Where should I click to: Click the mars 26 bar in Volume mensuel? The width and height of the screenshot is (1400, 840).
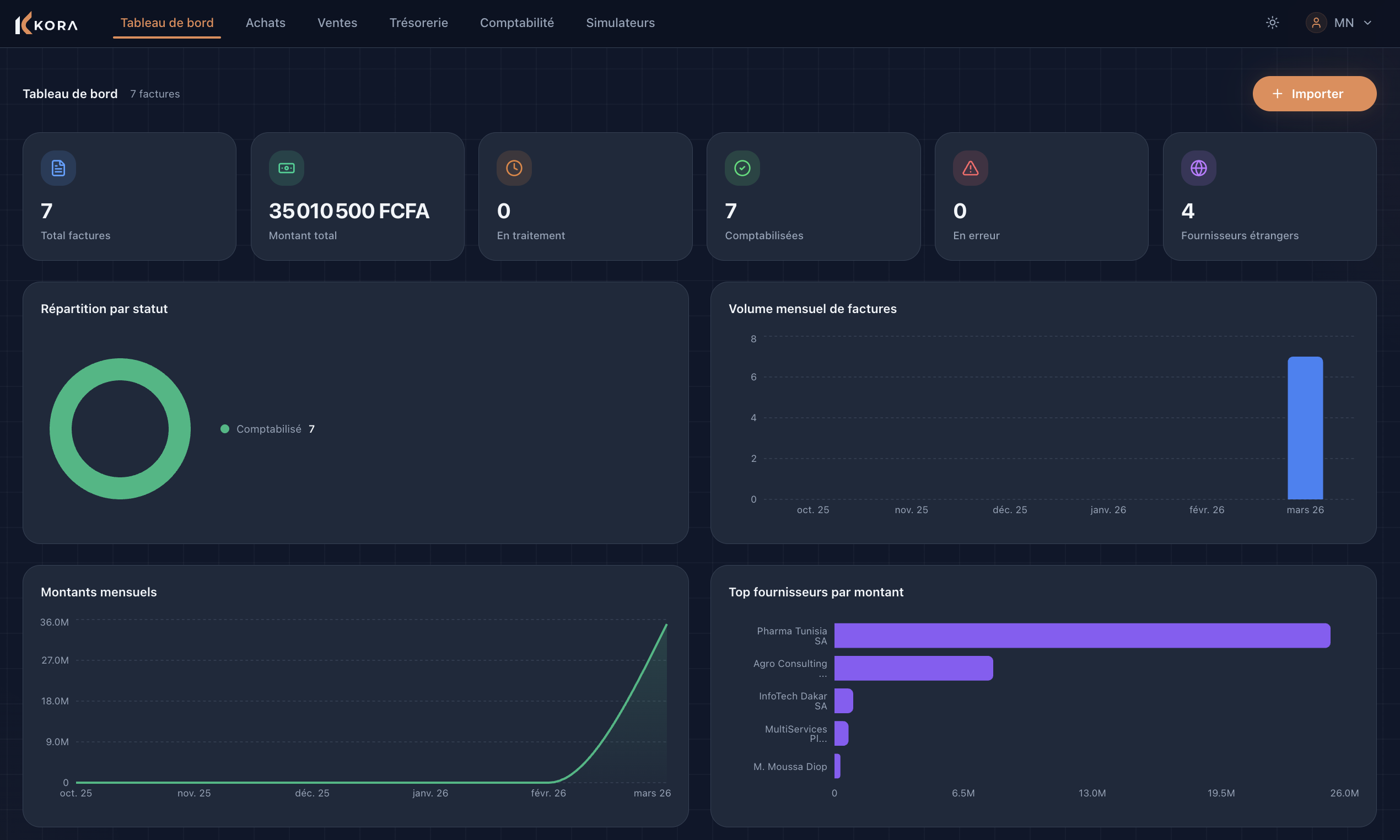point(1305,428)
